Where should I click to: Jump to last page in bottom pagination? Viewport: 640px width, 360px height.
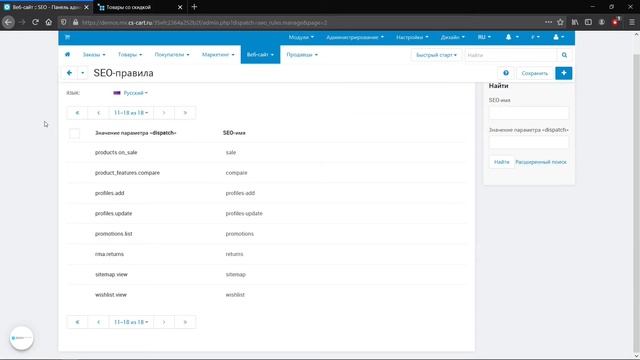pyautogui.click(x=185, y=322)
